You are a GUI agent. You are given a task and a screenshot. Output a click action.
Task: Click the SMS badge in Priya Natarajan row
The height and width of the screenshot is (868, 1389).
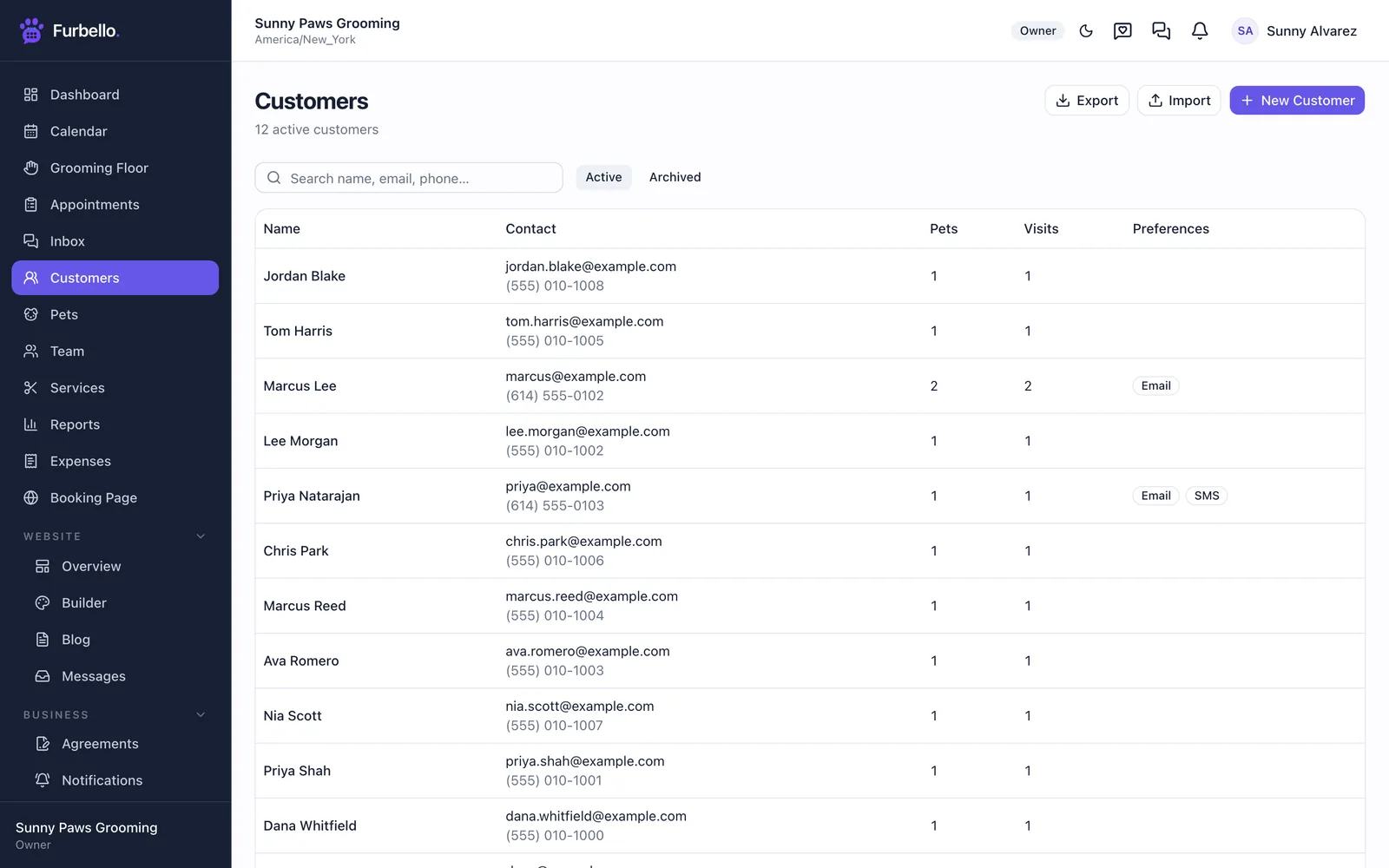1206,496
